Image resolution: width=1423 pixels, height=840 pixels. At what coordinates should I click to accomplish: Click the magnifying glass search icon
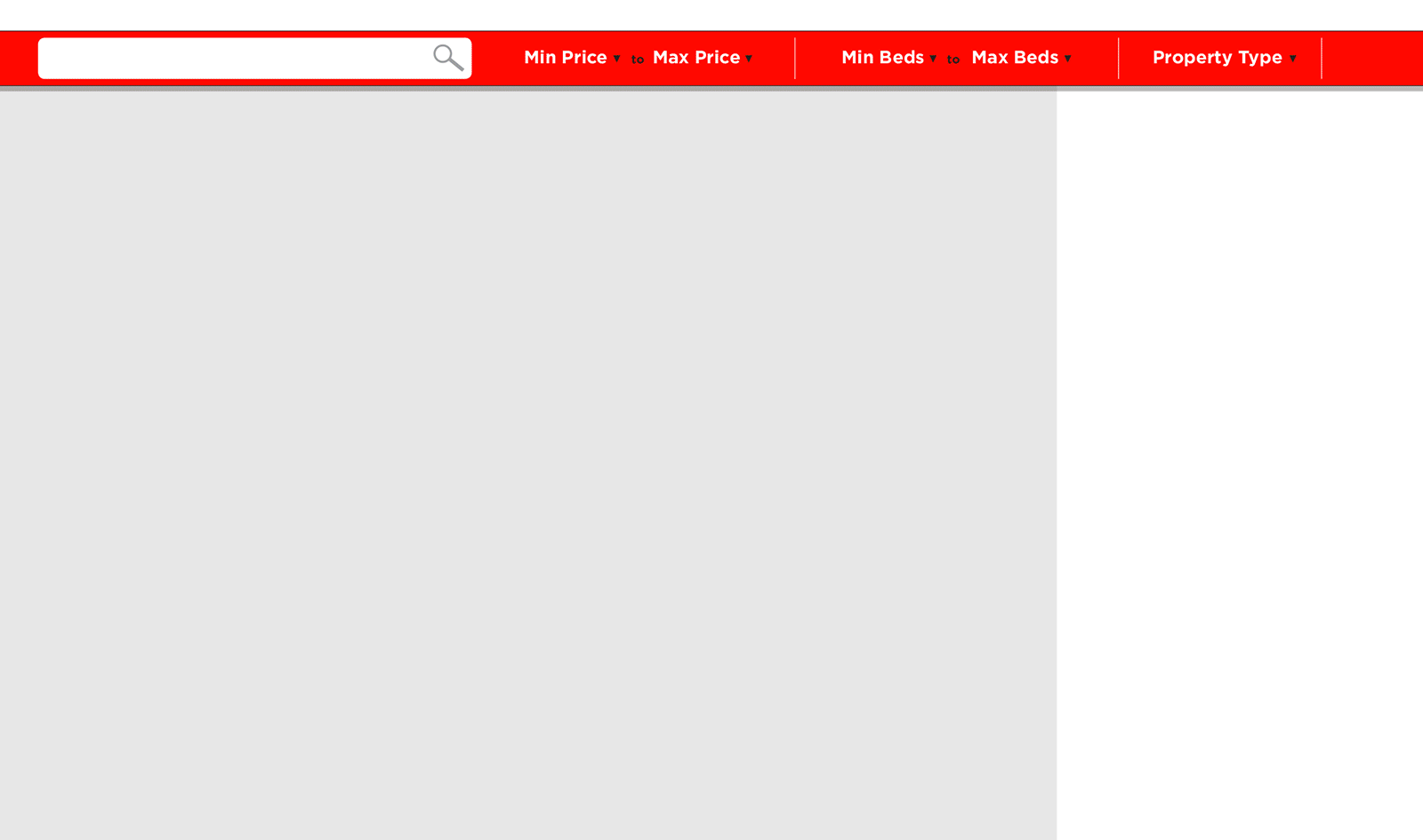[448, 58]
